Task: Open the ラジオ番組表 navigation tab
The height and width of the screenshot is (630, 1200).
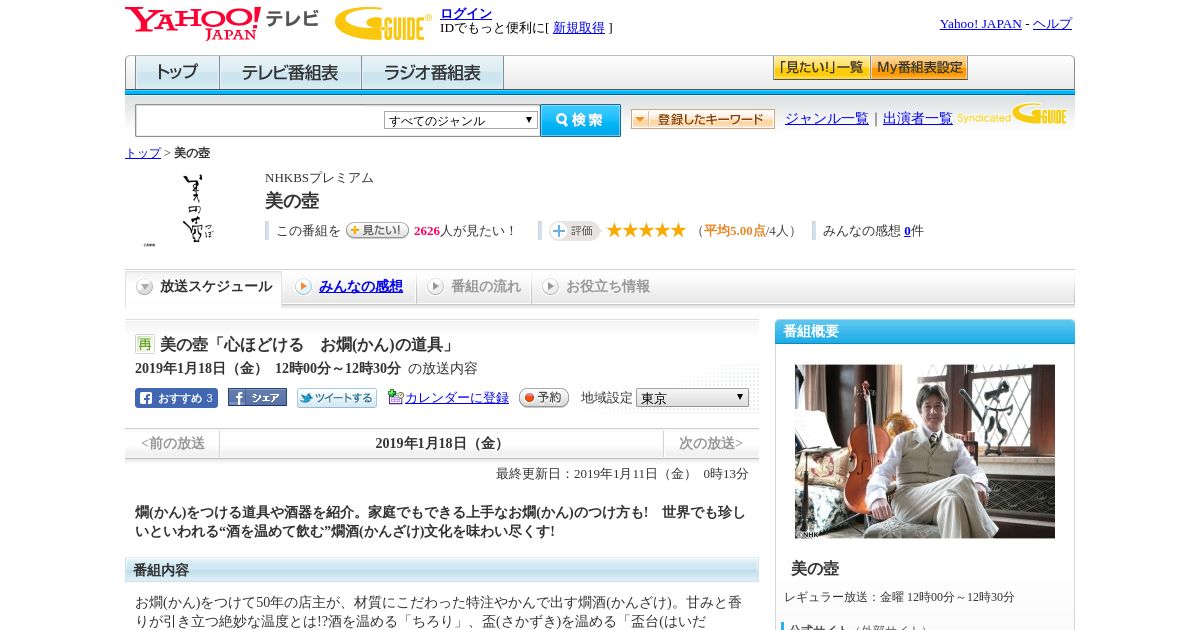Action: point(433,72)
